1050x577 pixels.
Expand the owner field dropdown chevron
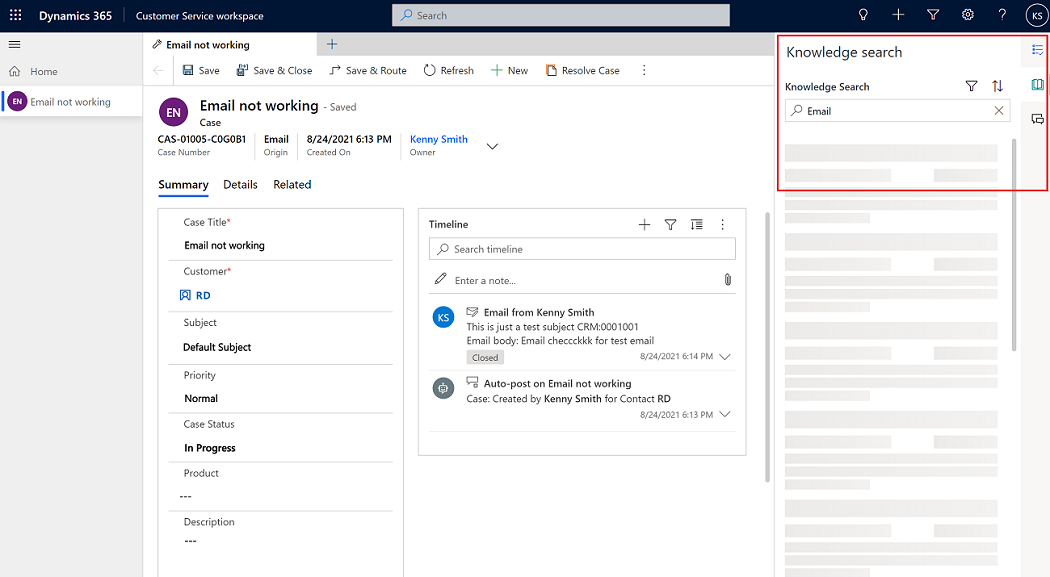point(492,145)
